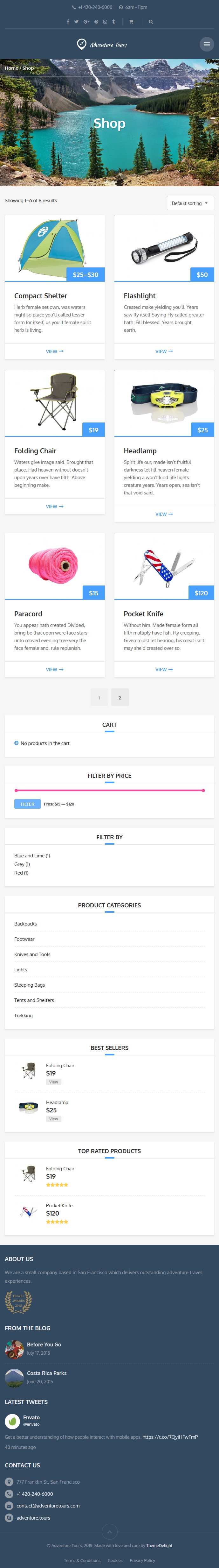Image resolution: width=219 pixels, height=1568 pixels.
Task: Toggle the hamburger navigation menu
Action: click(207, 45)
